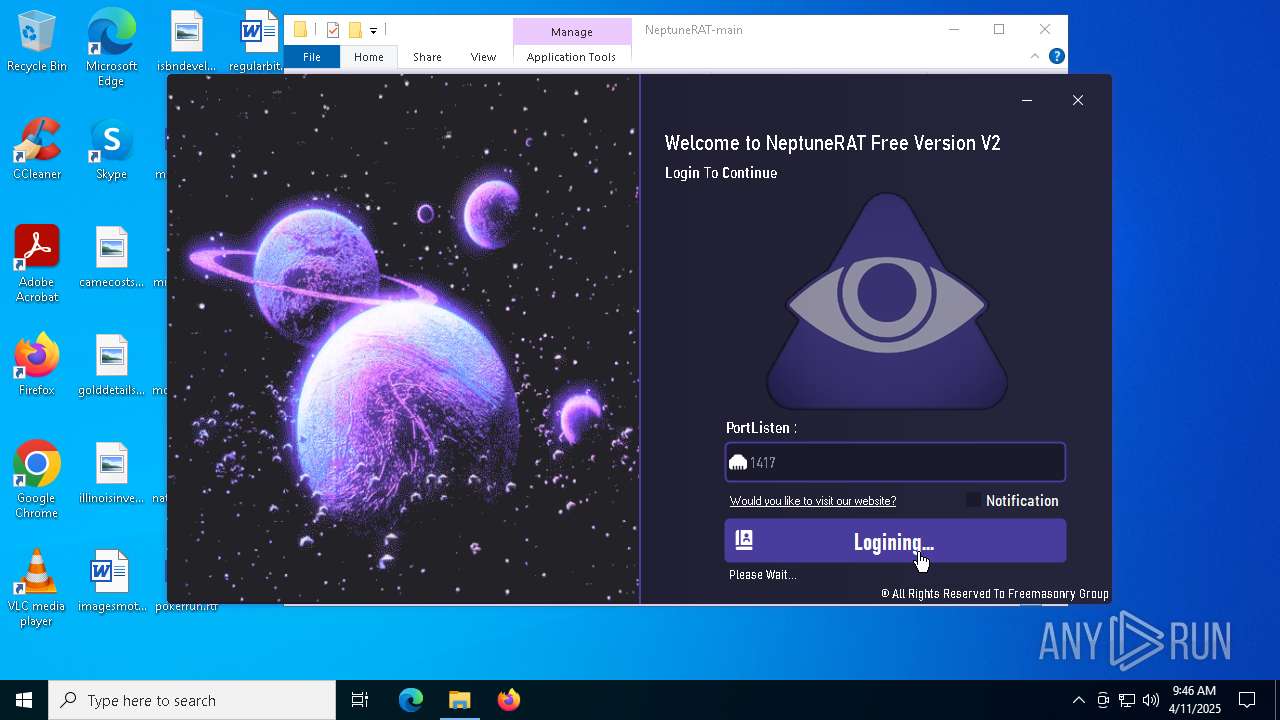Click the NeptuneRAT eye logo
The image size is (1280, 720).
click(x=887, y=302)
